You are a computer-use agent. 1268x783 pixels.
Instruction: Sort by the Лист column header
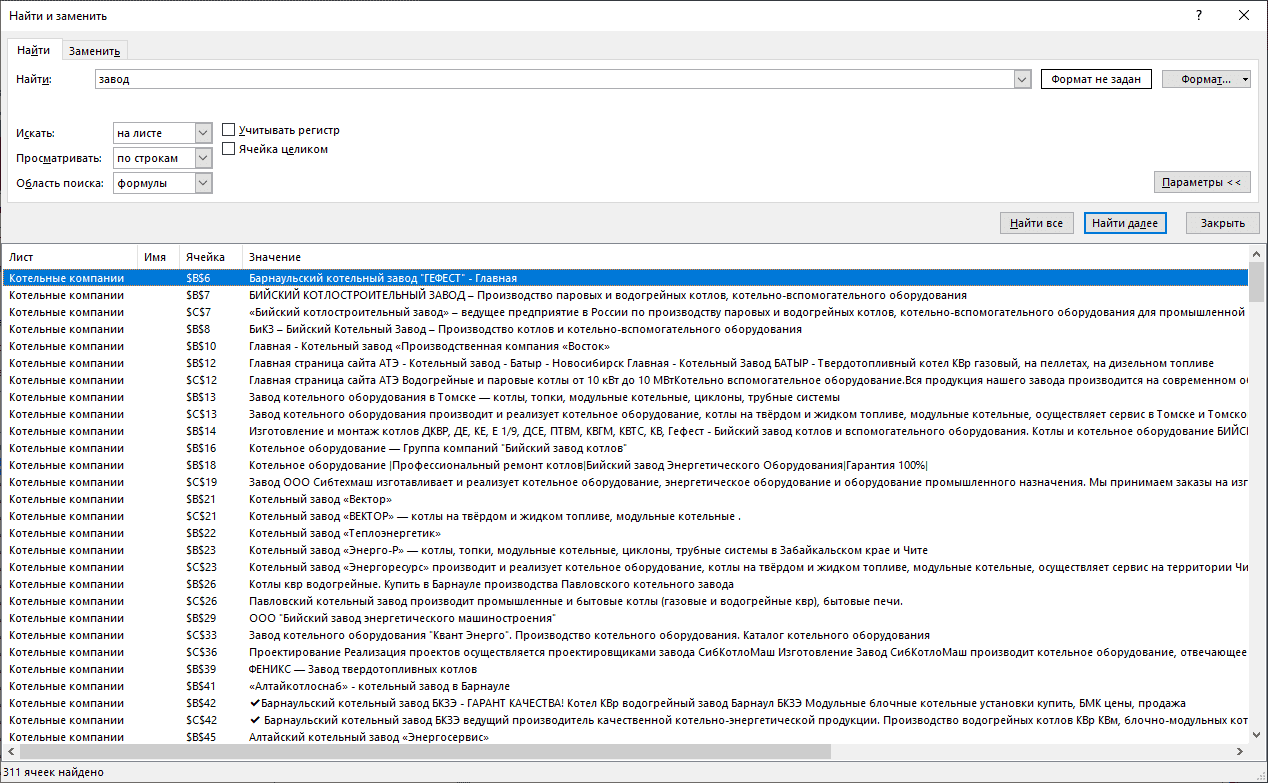coord(69,257)
